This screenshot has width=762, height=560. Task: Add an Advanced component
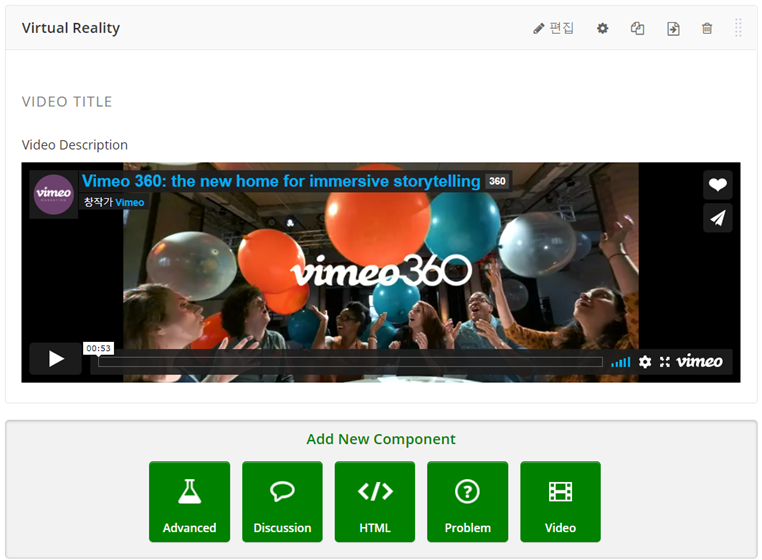pos(190,501)
